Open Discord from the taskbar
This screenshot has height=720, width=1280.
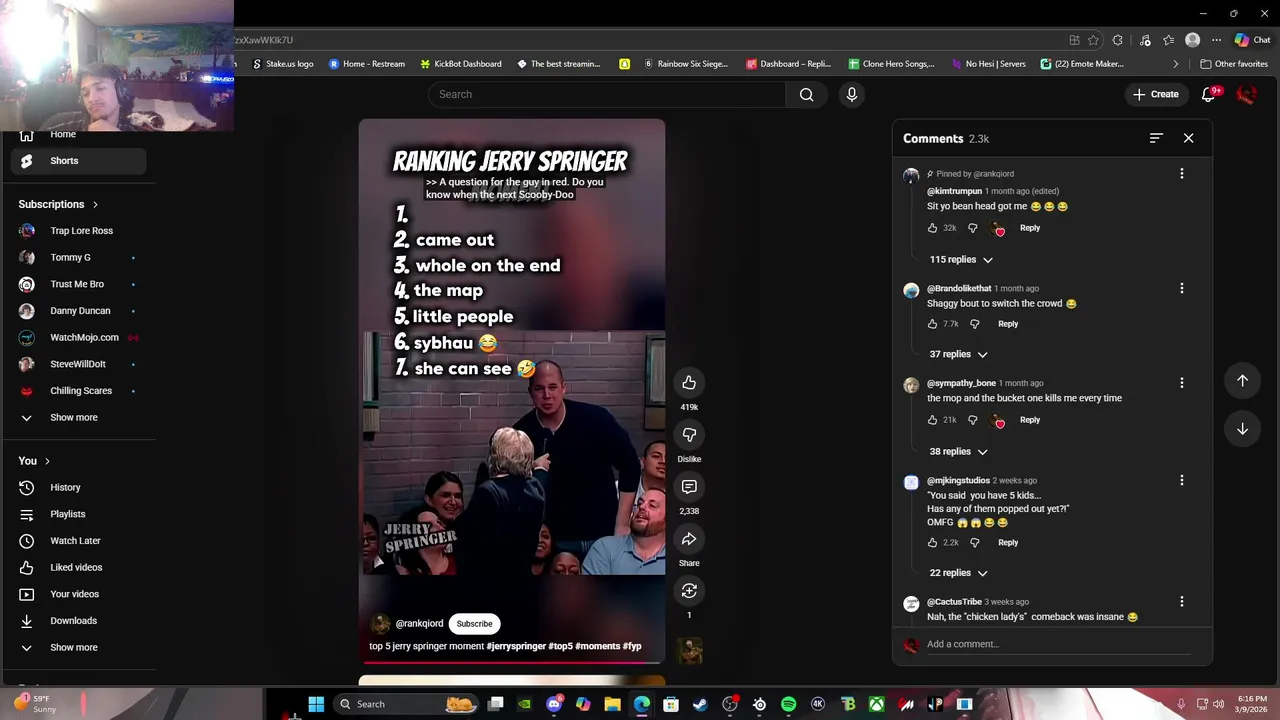click(x=554, y=704)
